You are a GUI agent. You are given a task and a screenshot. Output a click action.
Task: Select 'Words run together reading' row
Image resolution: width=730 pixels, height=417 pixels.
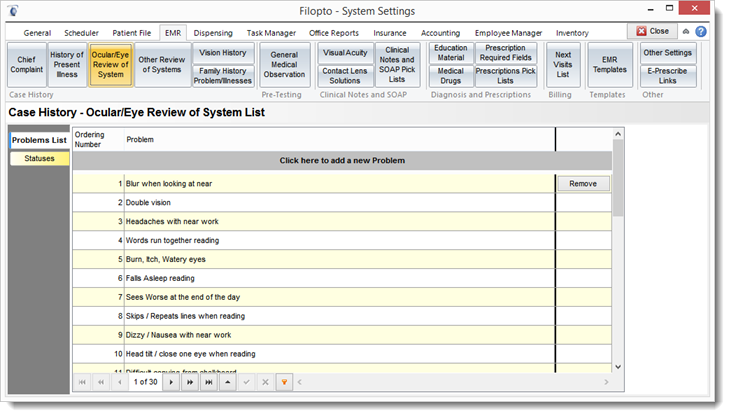pyautogui.click(x=342, y=241)
